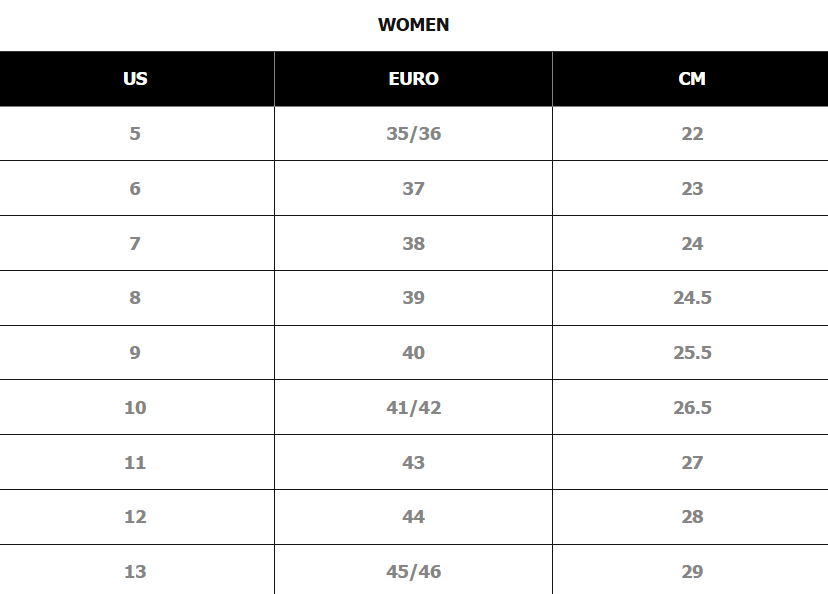Click the Euro size 39 cell
The width and height of the screenshot is (828, 594).
pos(413,298)
